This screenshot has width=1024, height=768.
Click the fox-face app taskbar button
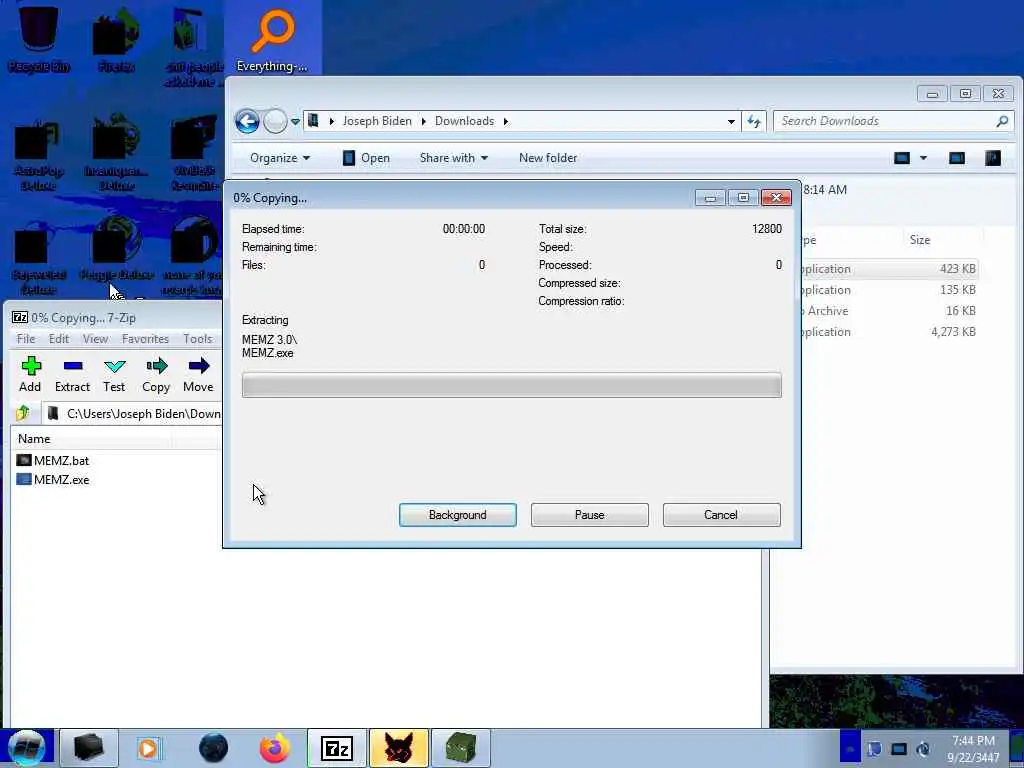pos(399,748)
